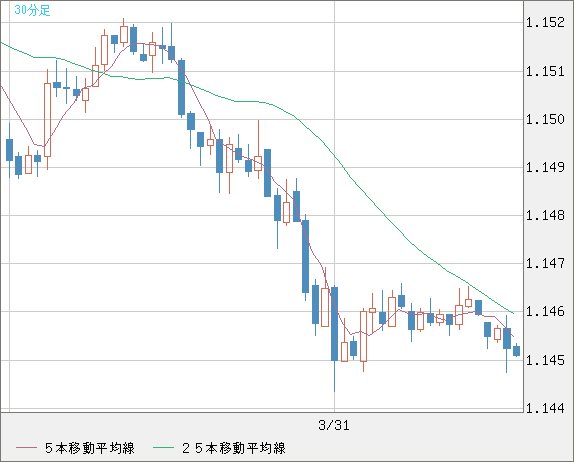Image resolution: width=574 pixels, height=462 pixels.
Task: Click the 1.148 price axis label
Action: click(x=545, y=215)
